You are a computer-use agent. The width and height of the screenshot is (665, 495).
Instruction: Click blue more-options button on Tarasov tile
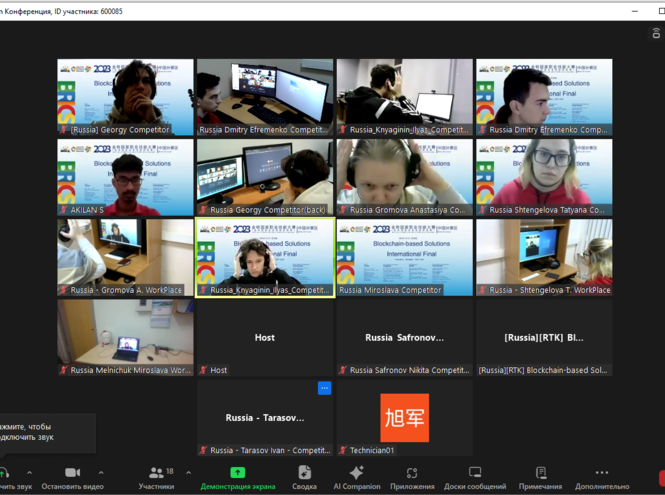click(x=324, y=388)
